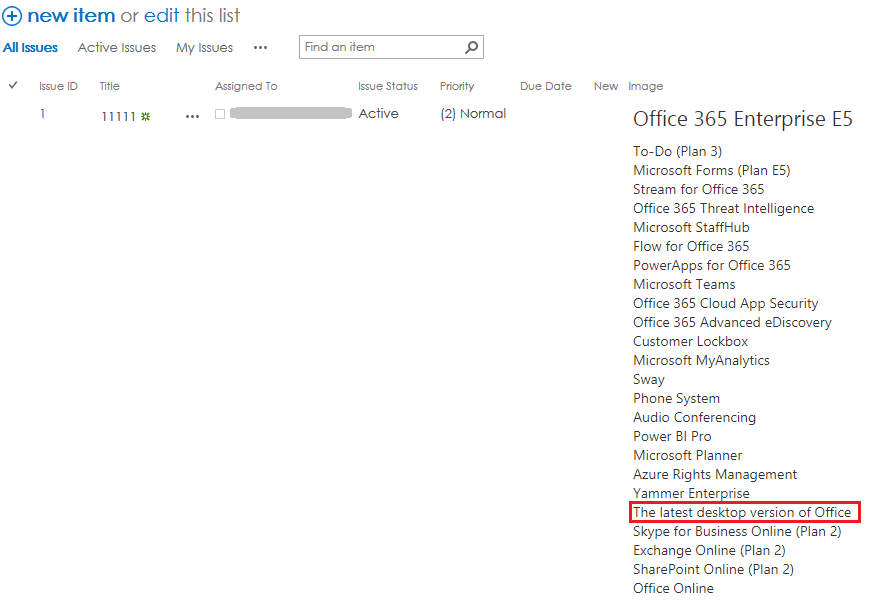
Task: Switch to the My Issues view
Action: 204,48
